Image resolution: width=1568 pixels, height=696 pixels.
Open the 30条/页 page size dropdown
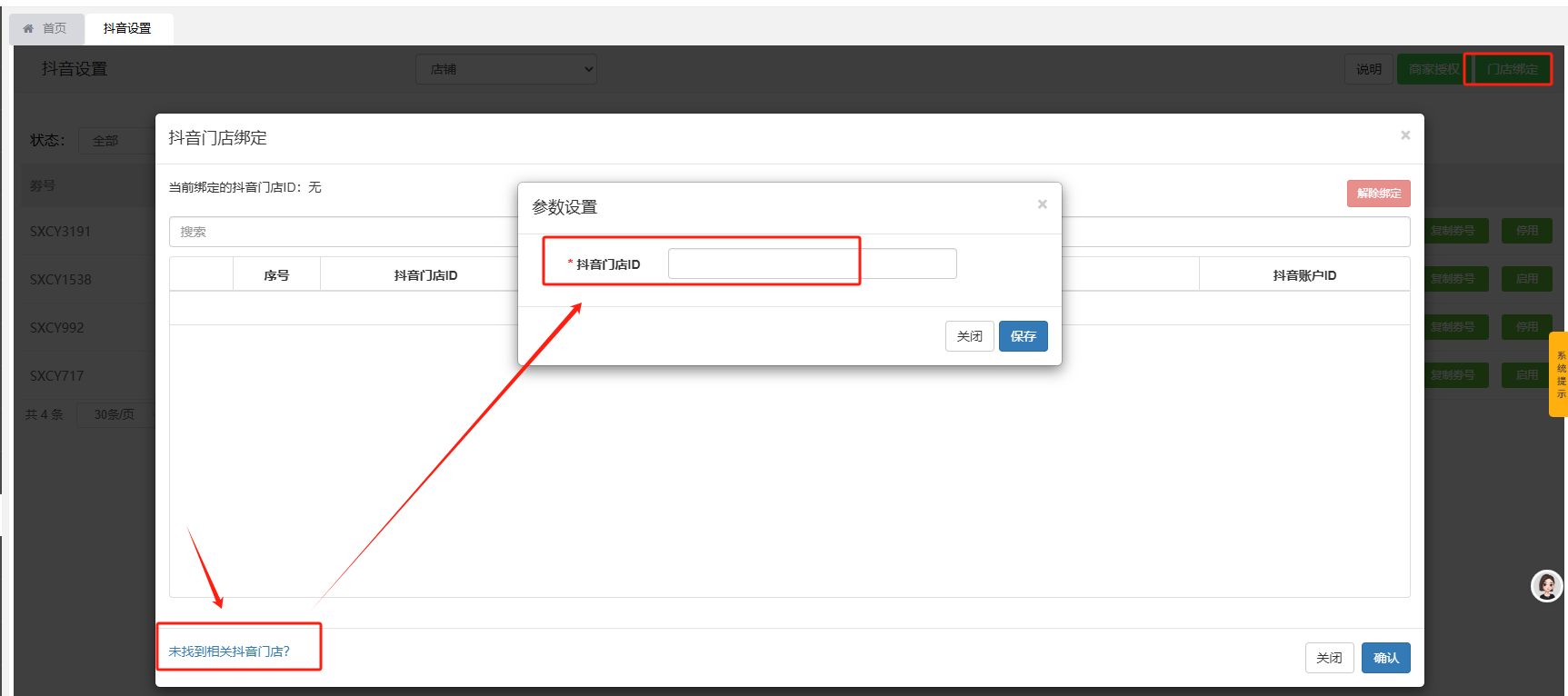pyautogui.click(x=115, y=414)
